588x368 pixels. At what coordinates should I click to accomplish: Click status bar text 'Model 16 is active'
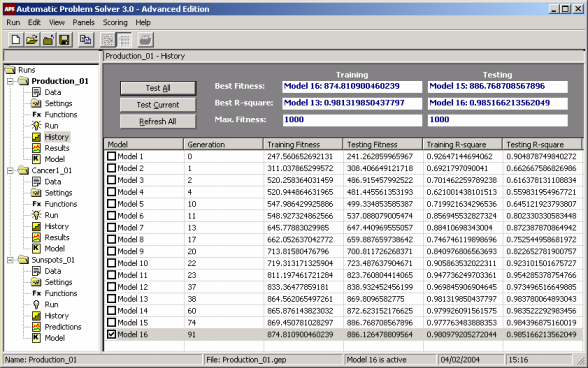376,360
